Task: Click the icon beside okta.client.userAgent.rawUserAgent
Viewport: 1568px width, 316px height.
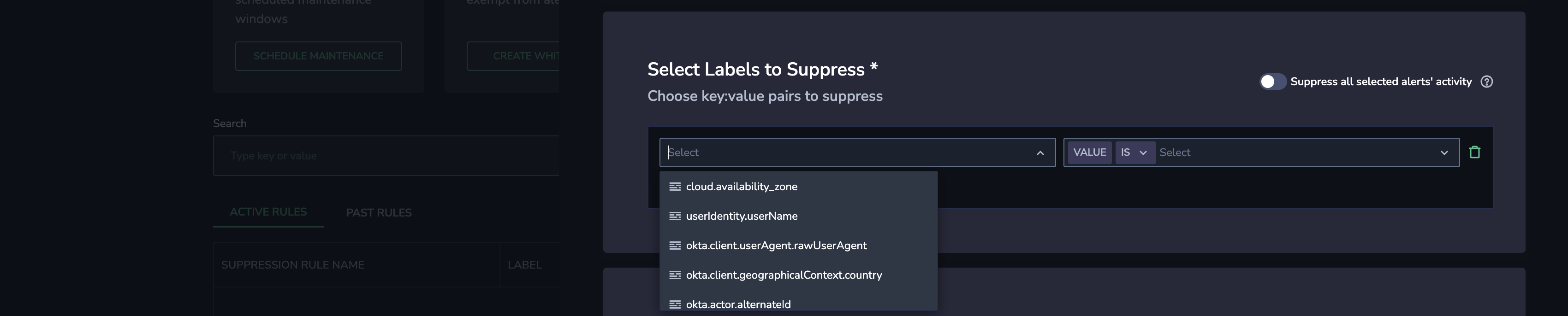Action: [x=674, y=246]
